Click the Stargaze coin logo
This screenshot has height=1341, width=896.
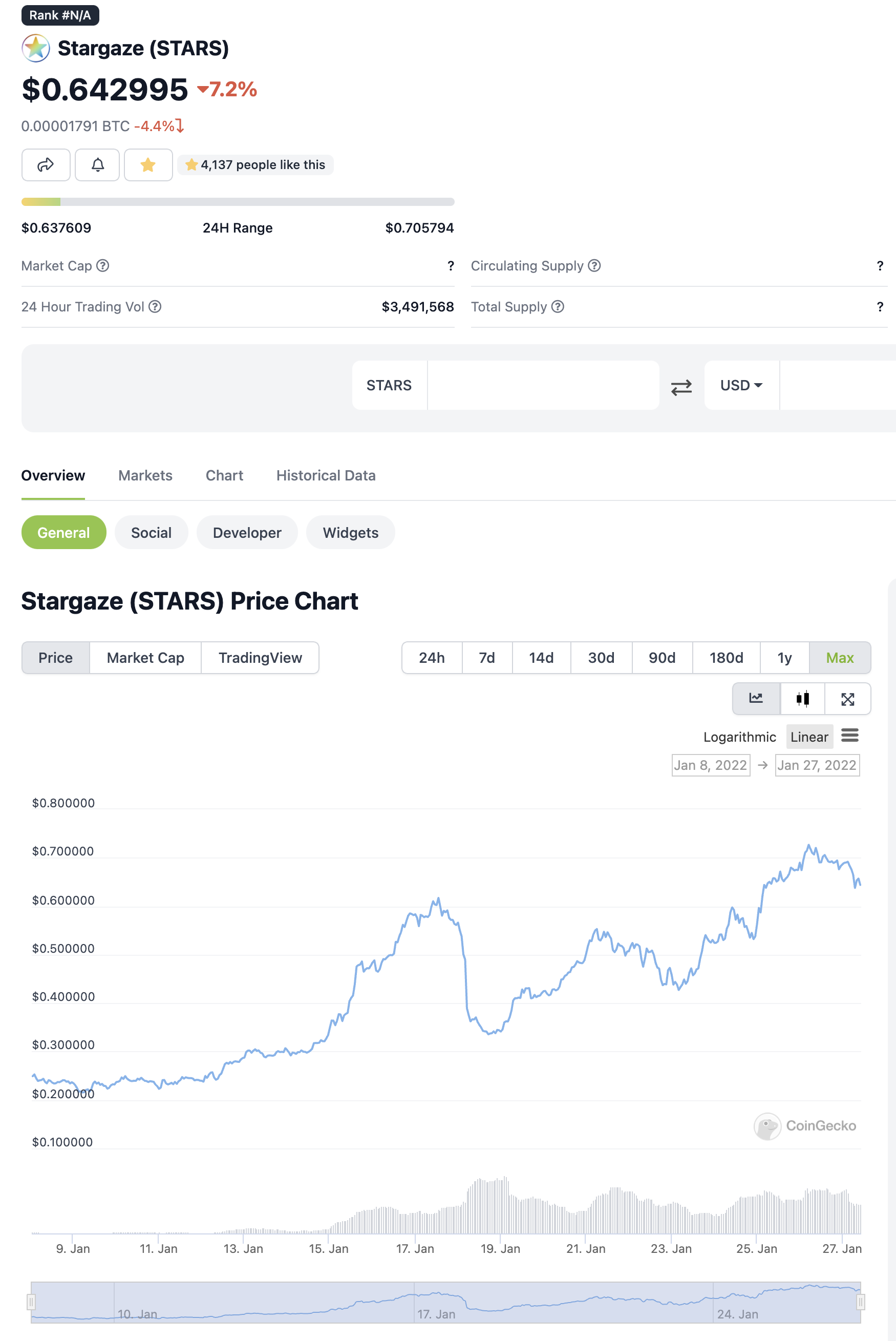coord(35,49)
